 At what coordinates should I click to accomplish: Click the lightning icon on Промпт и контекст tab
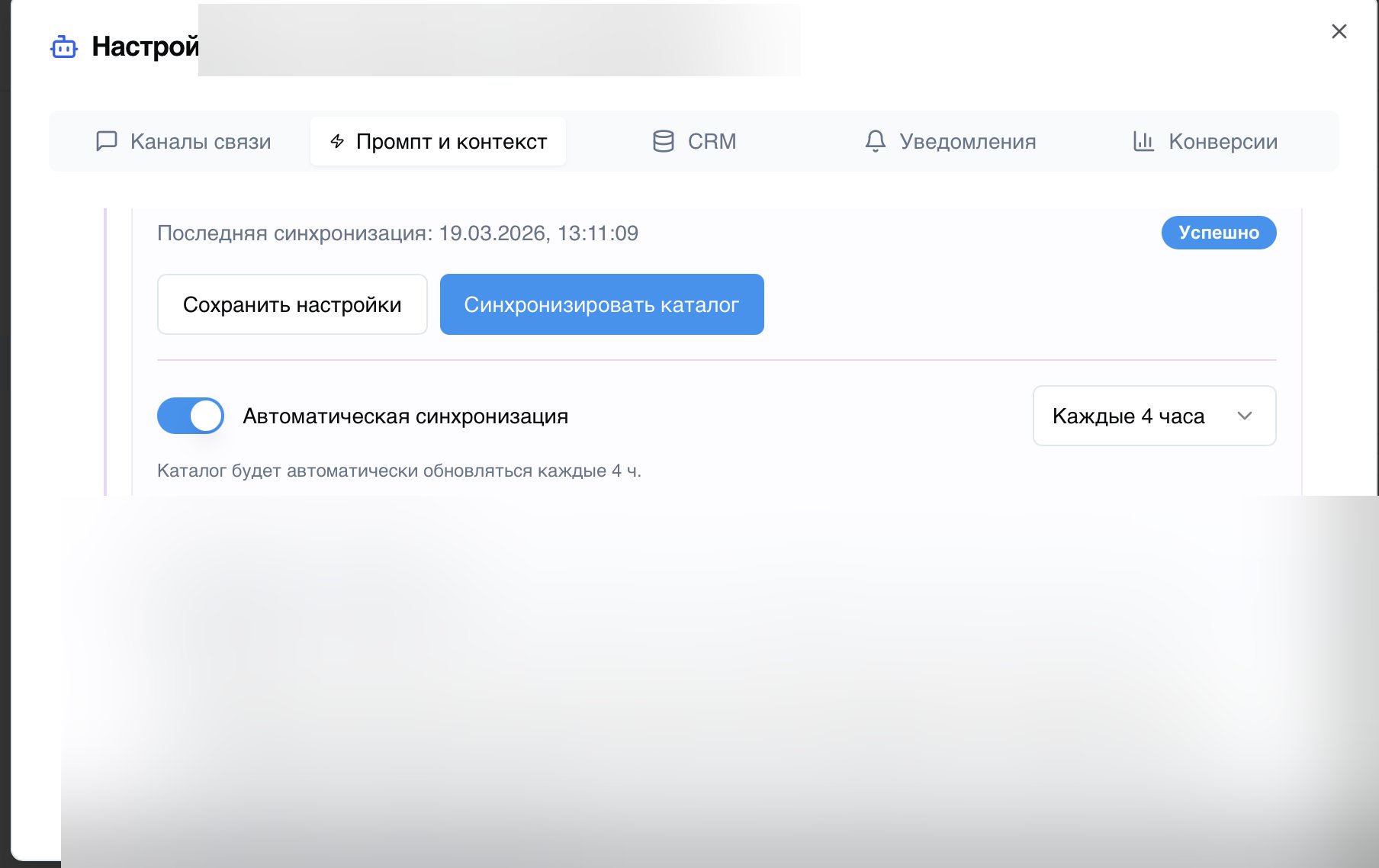pyautogui.click(x=336, y=141)
